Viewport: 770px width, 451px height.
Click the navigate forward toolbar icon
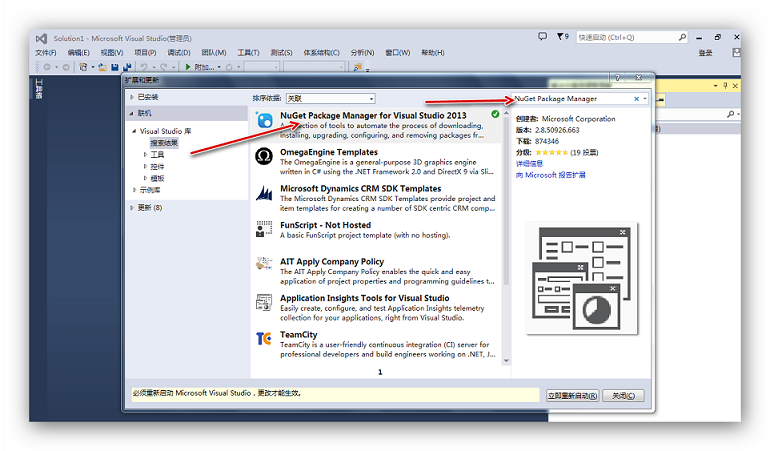tap(65, 67)
